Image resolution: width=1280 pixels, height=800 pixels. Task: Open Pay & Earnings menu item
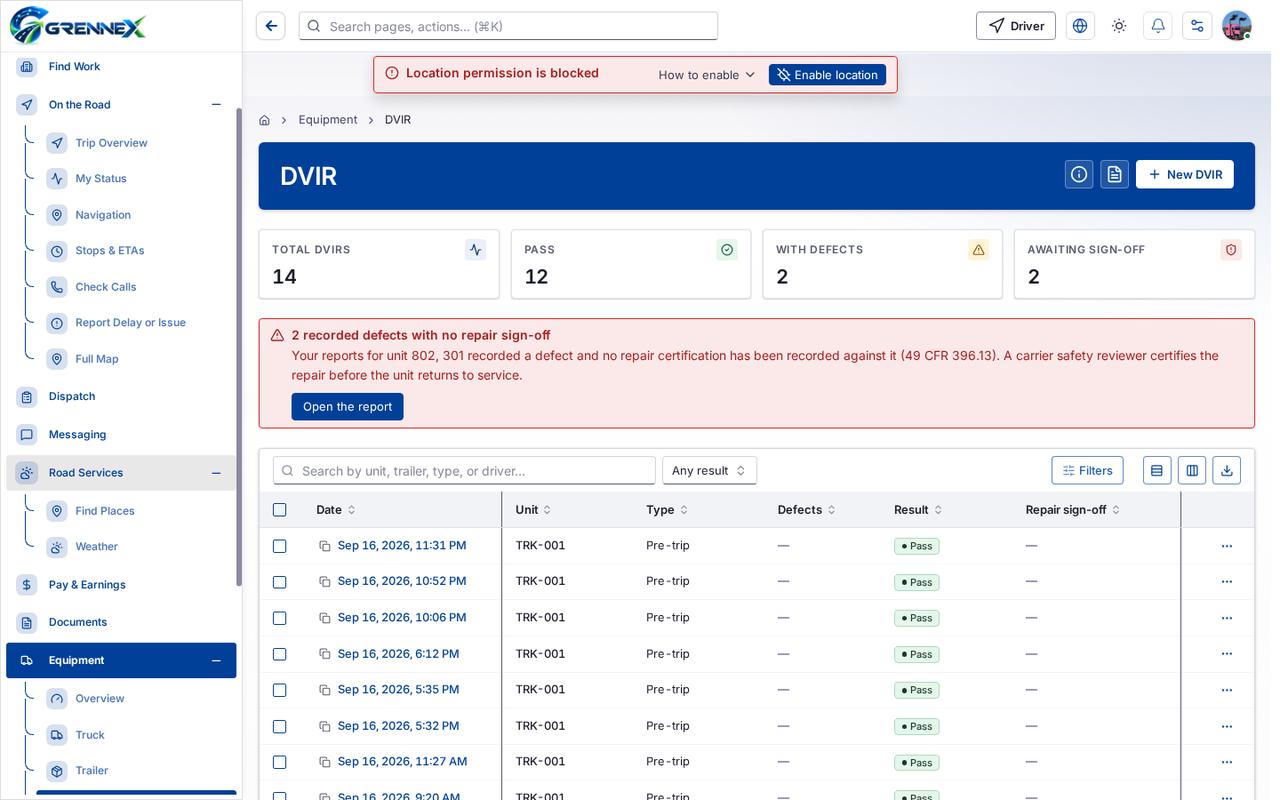(87, 585)
